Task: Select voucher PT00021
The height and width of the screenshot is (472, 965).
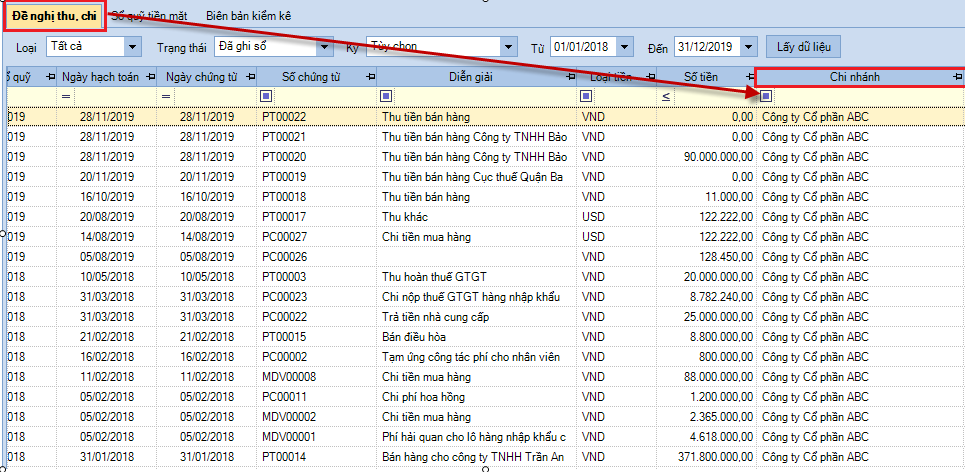Action: click(x=284, y=137)
